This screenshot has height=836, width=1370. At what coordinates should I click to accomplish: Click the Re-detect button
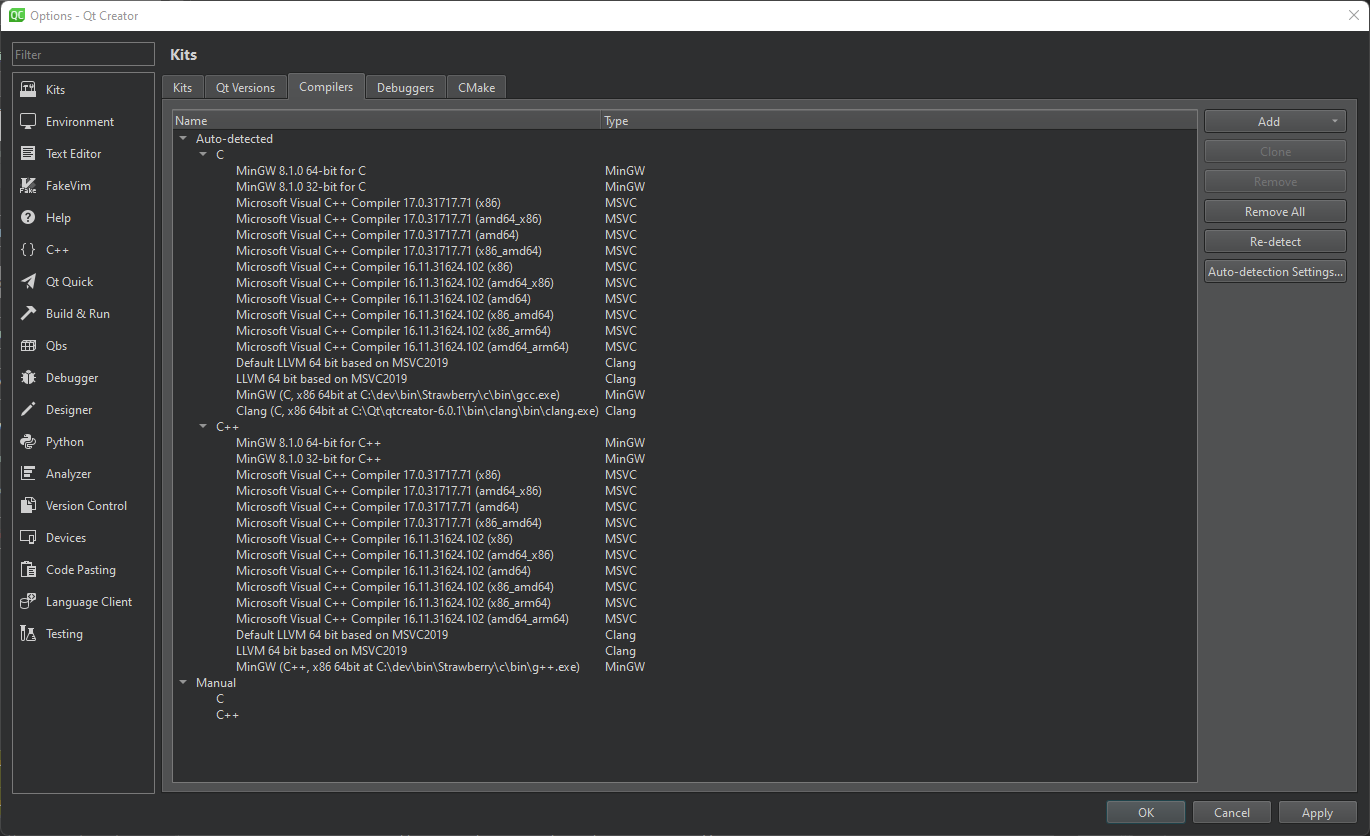coord(1275,242)
